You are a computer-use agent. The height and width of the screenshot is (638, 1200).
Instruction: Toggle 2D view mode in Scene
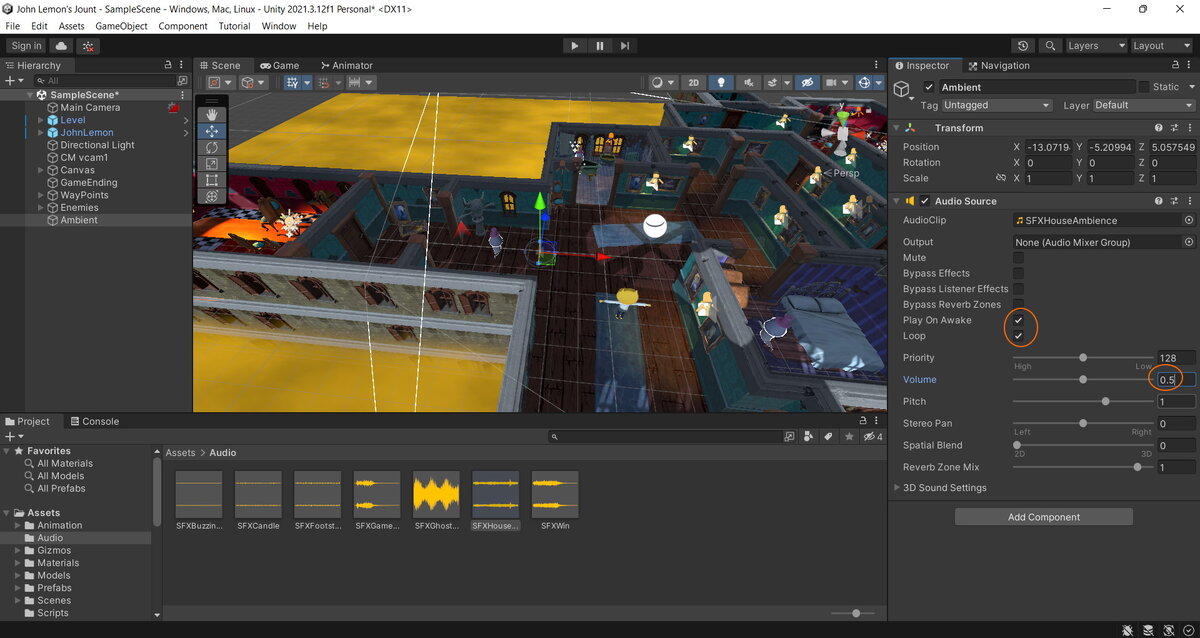click(x=694, y=83)
